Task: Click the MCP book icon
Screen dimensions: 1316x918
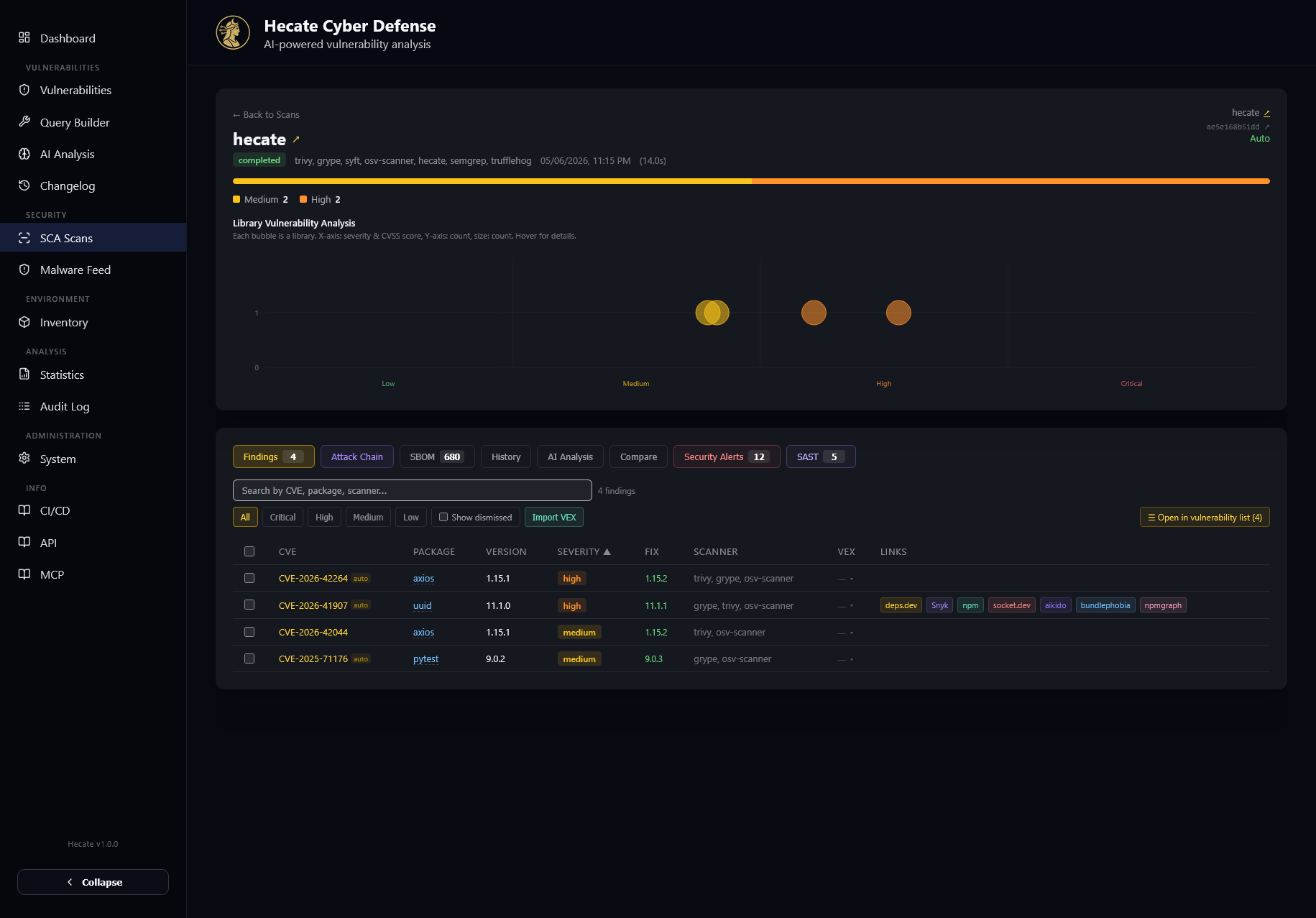Action: (24, 574)
